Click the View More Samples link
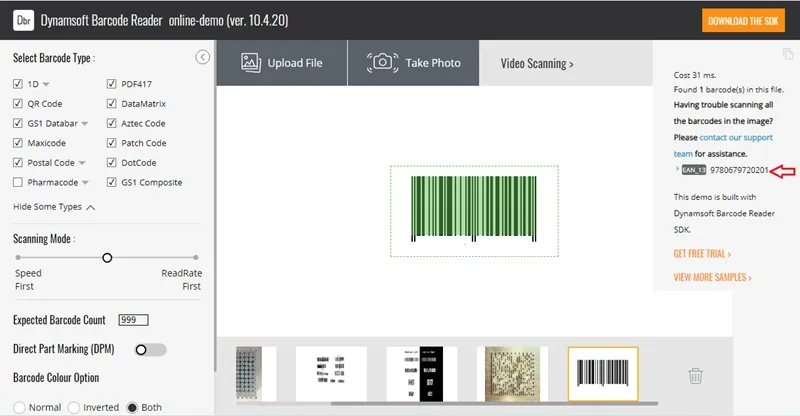The height and width of the screenshot is (416, 800). click(x=712, y=277)
